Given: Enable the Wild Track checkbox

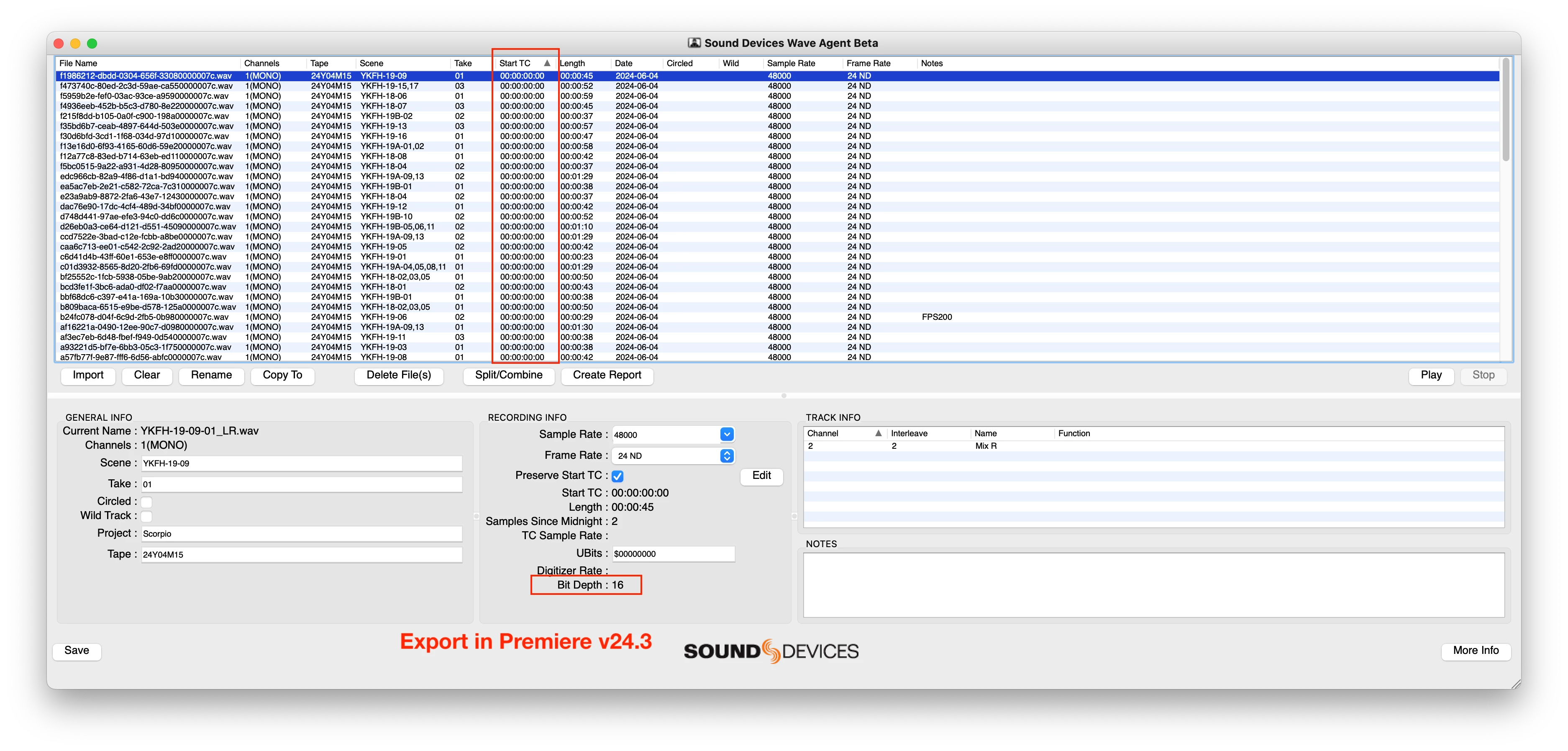Looking at the screenshot, I should (x=147, y=517).
